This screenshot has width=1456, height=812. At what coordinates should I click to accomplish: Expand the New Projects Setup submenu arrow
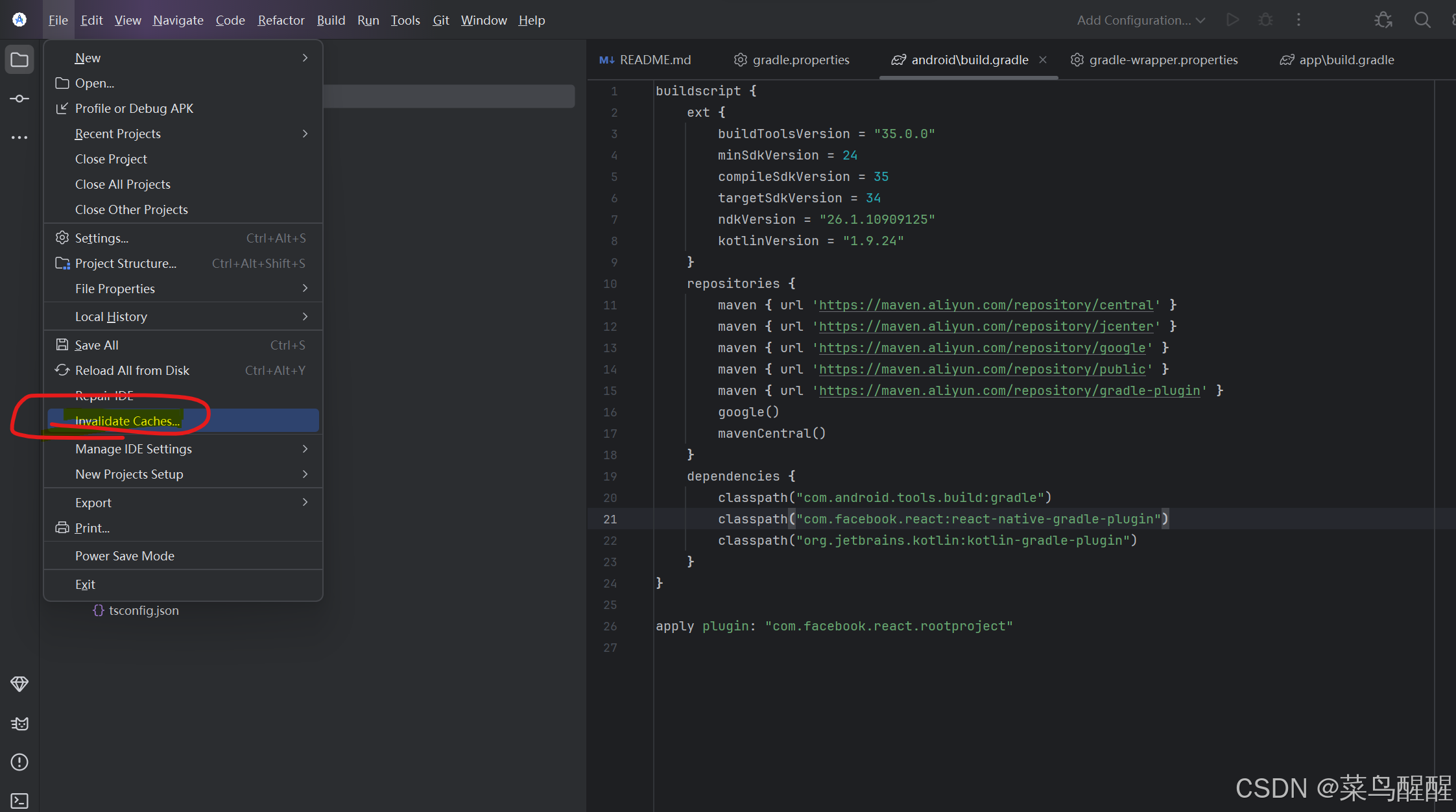tap(305, 474)
